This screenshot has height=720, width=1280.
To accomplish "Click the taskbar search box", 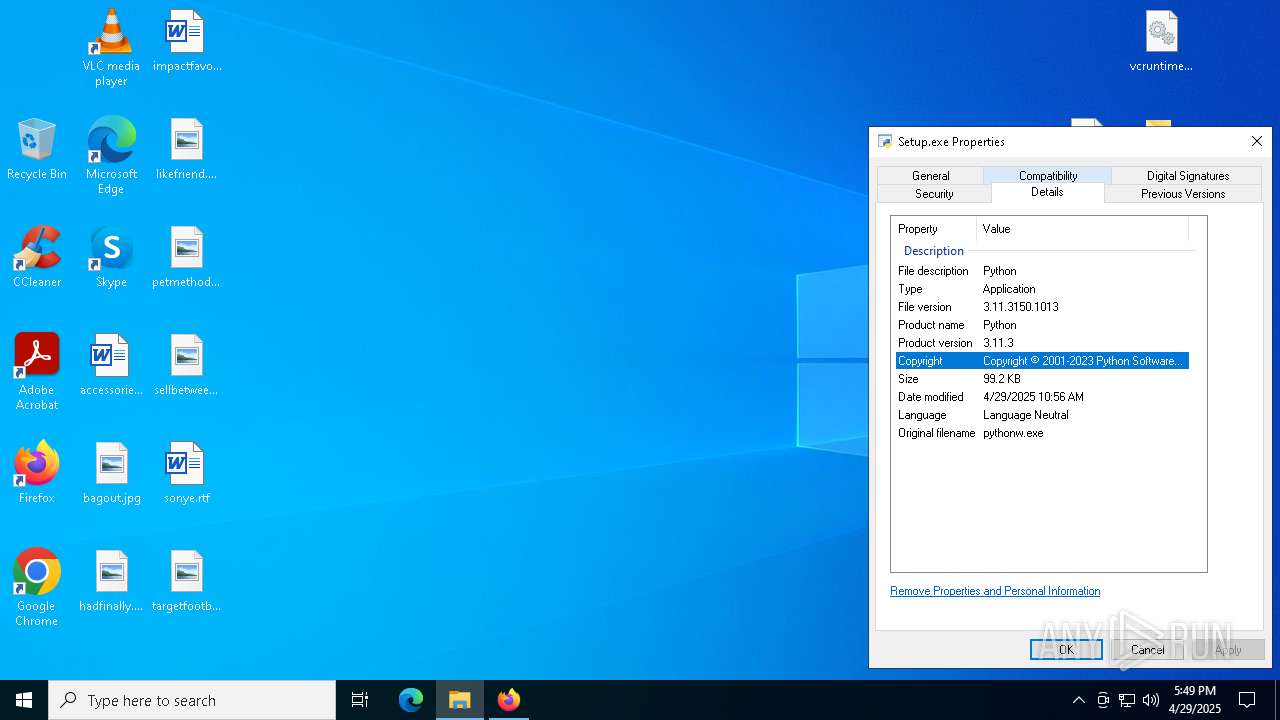I will (192, 700).
